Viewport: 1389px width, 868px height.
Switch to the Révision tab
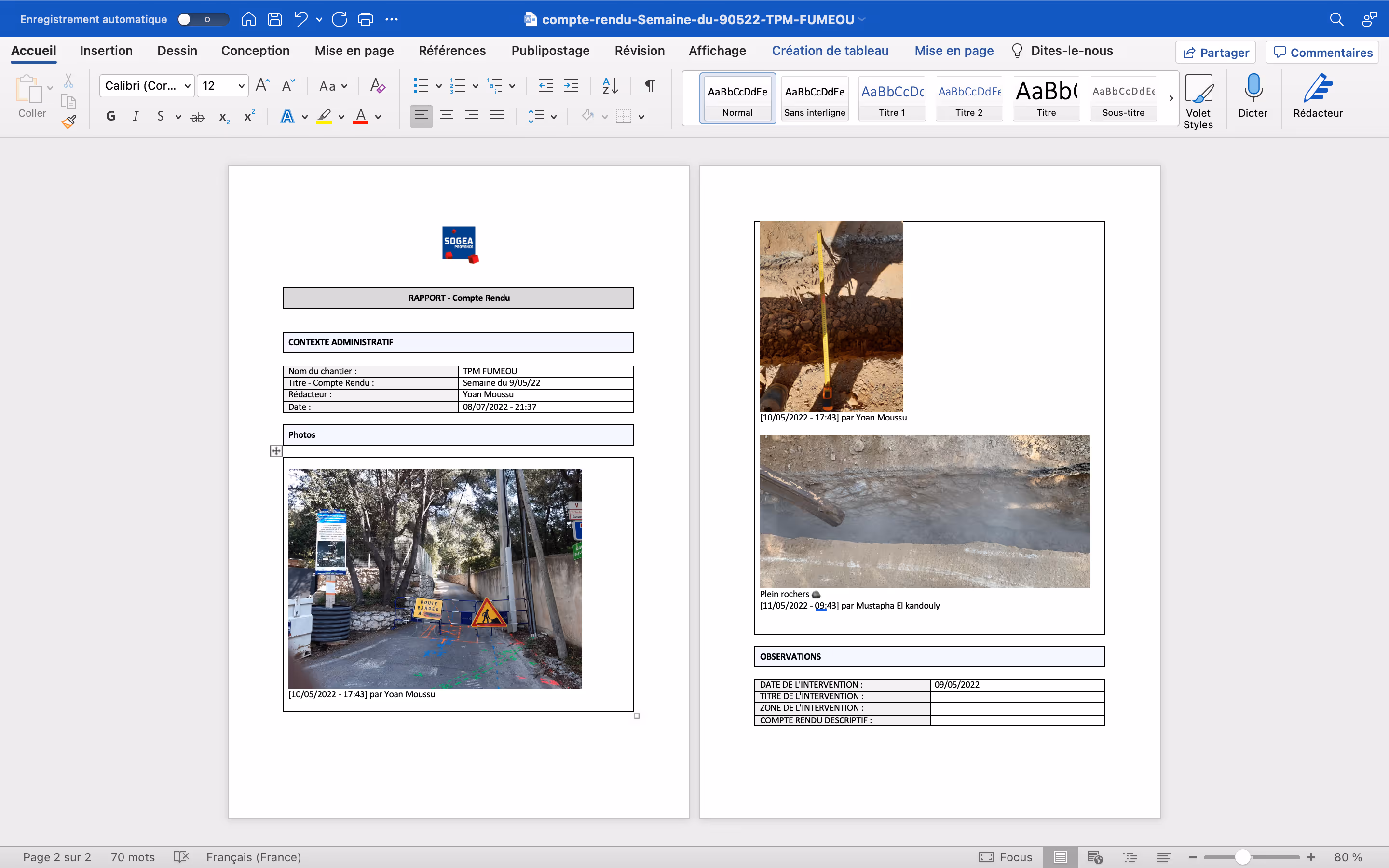(640, 51)
